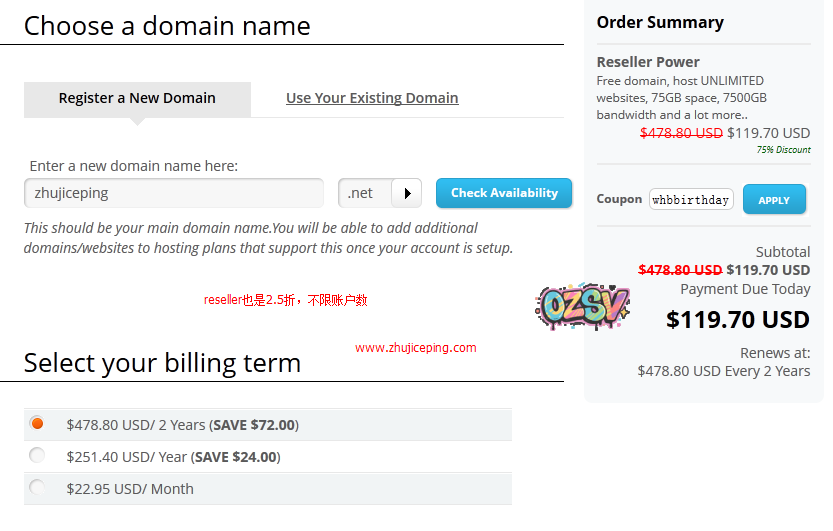Click the OZSV graffiti logo

pyautogui.click(x=583, y=305)
